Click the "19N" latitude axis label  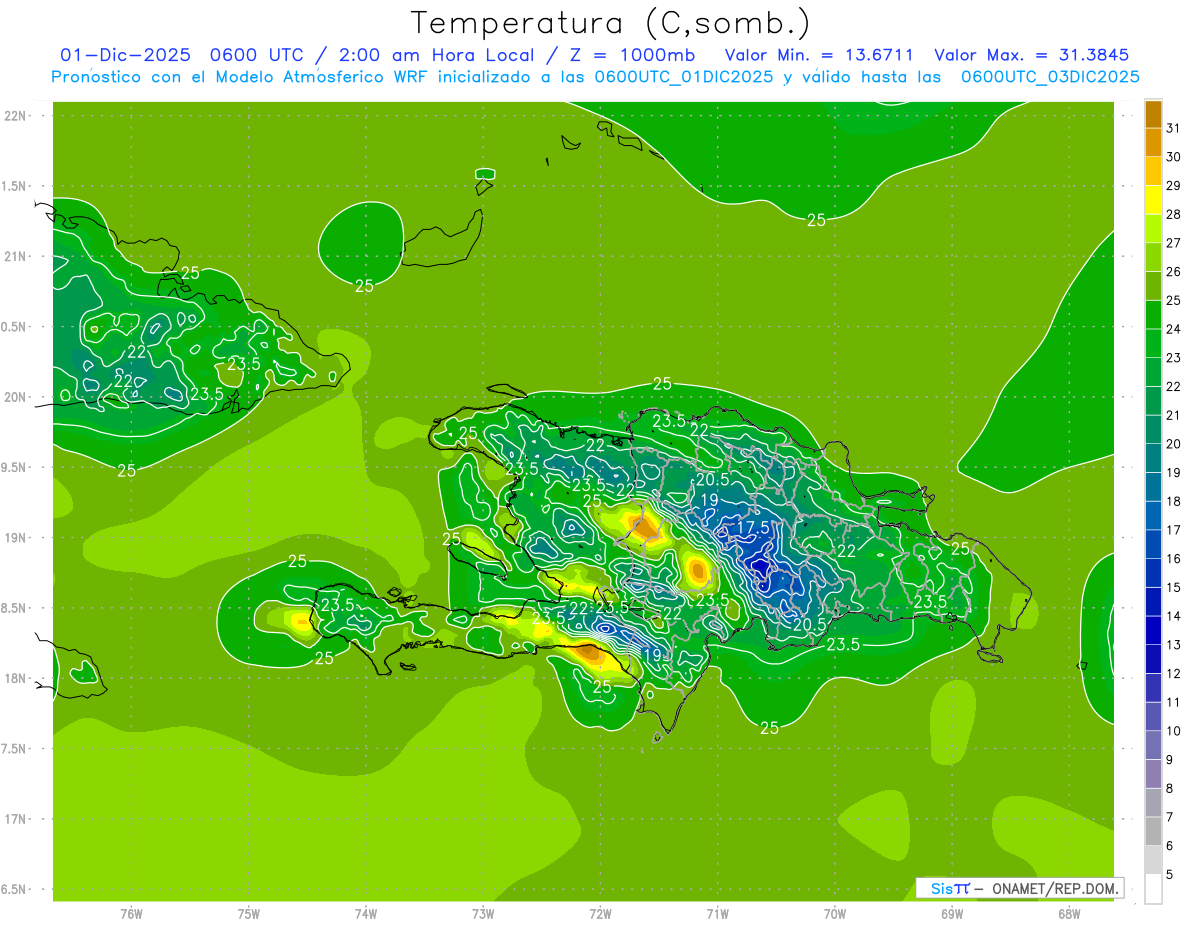click(15, 538)
